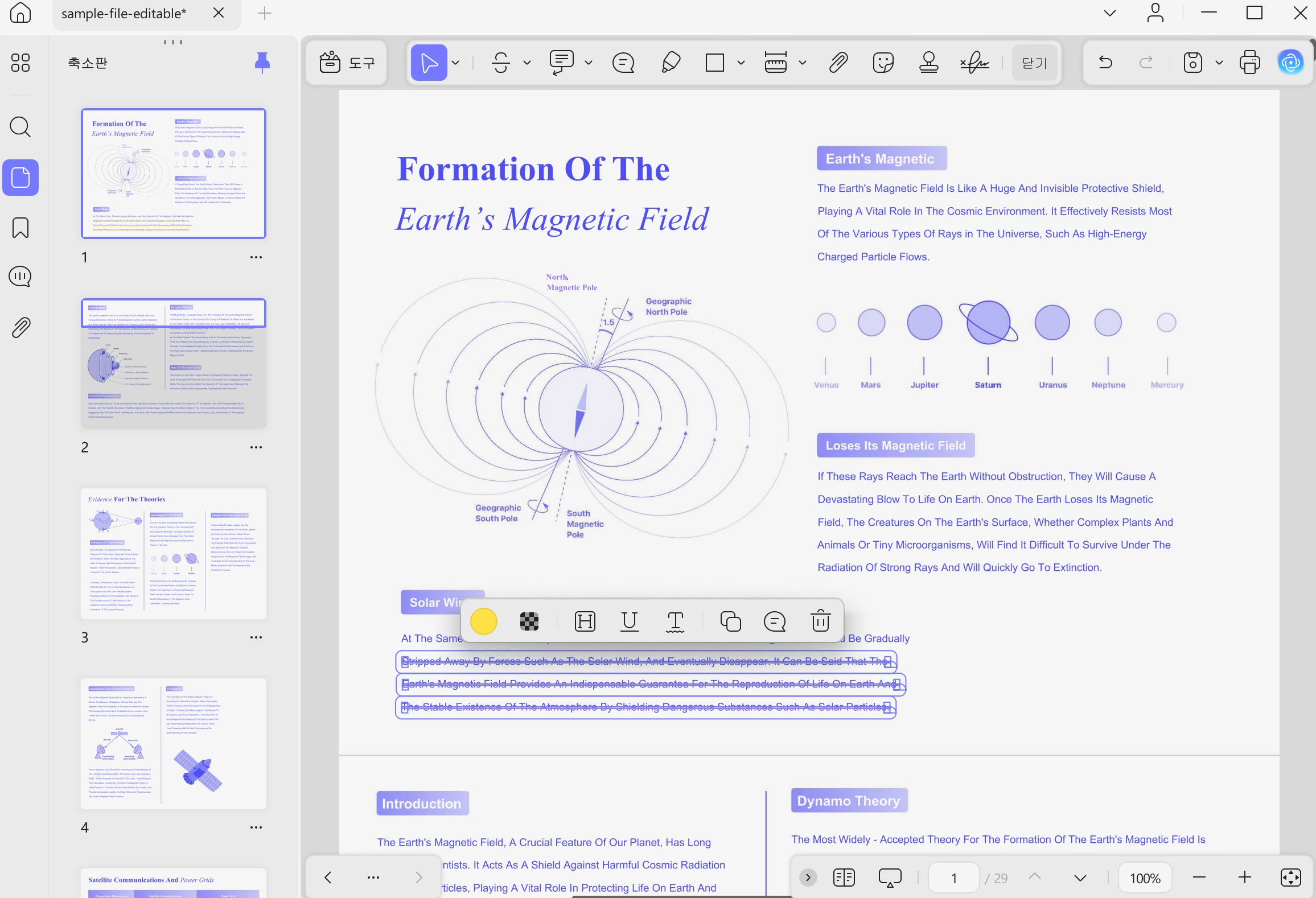Undo the last action
The image size is (1316, 898).
click(x=1105, y=63)
